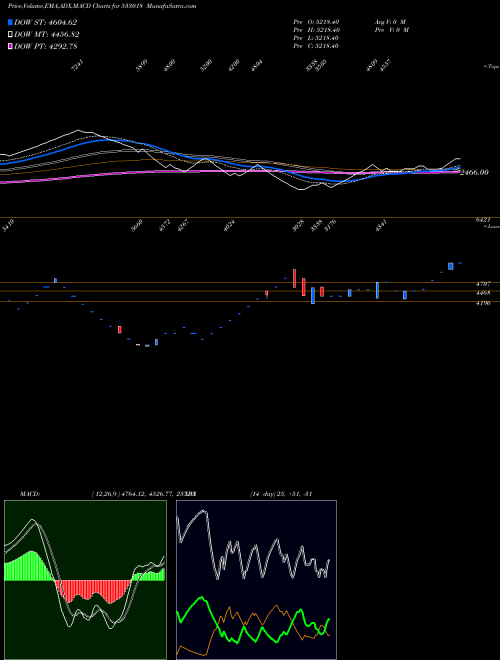
Task: Click the Avg V: 0 M text
Action: 391,21
